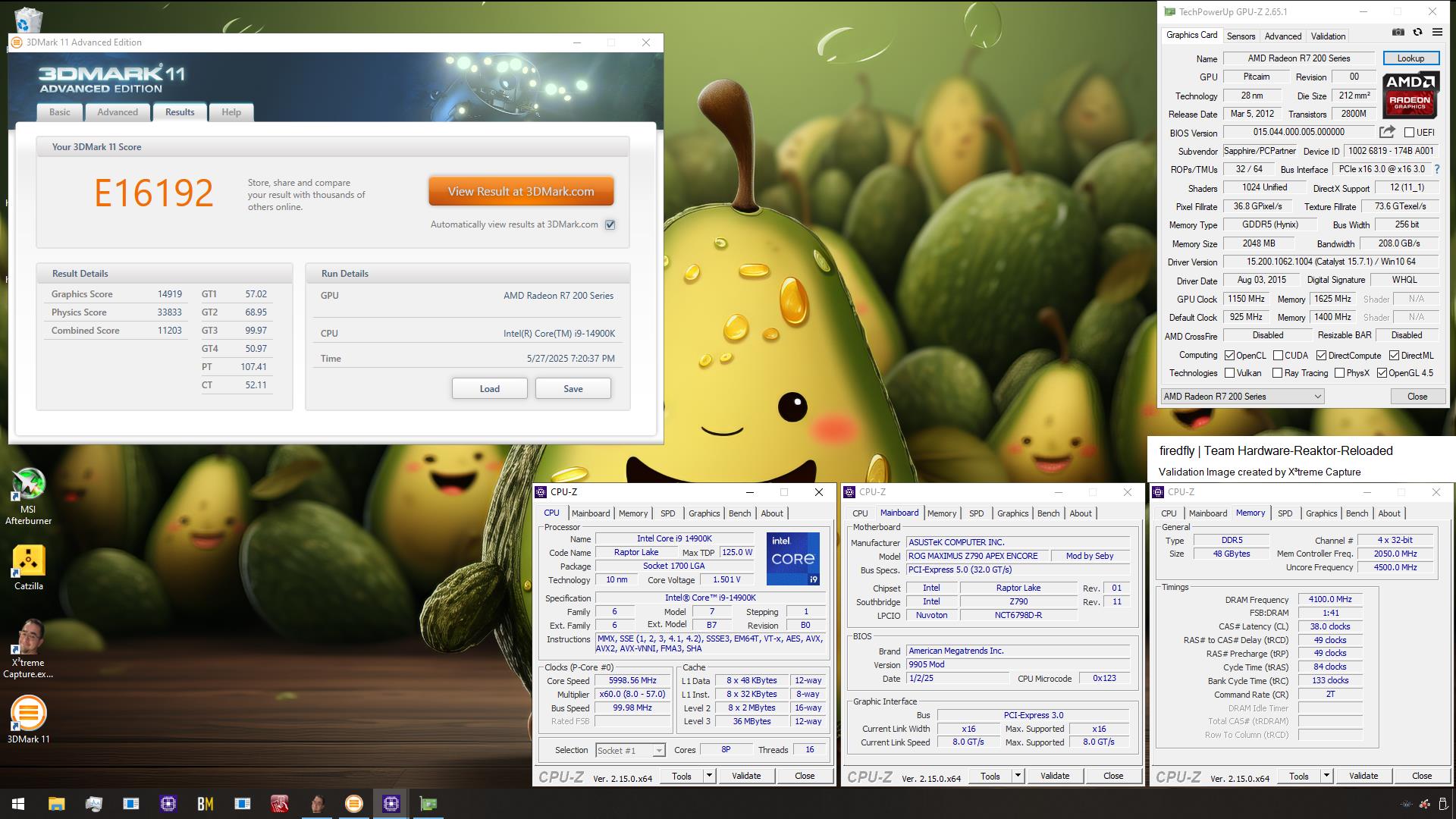Click GPU Clock value 1150 MHz in GPU-Z

[1246, 299]
